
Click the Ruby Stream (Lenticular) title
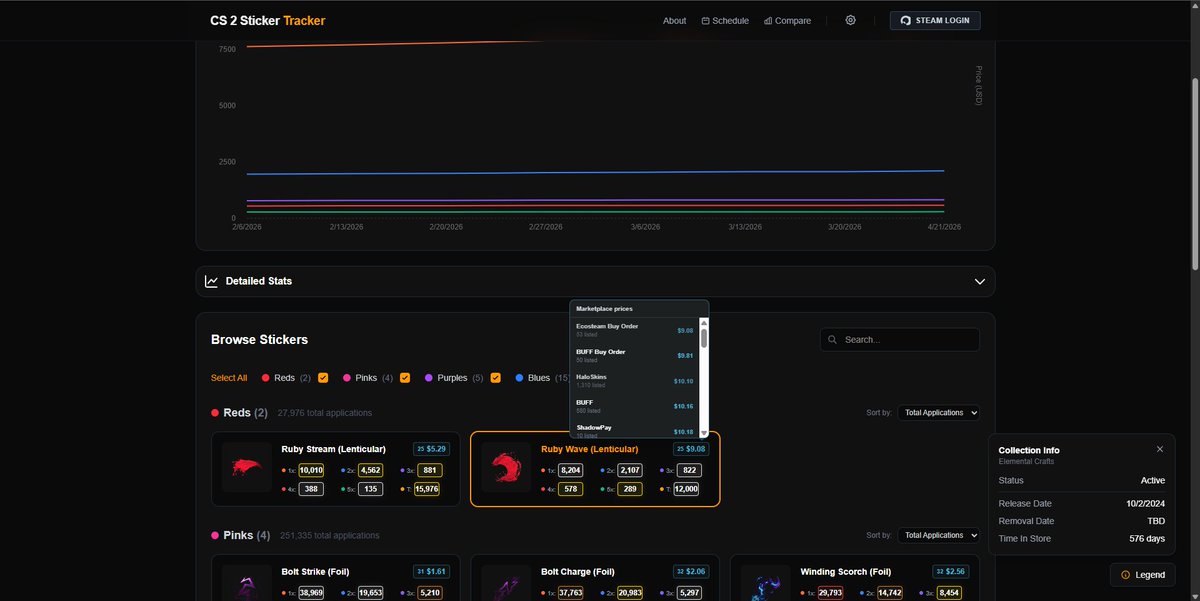click(331, 449)
